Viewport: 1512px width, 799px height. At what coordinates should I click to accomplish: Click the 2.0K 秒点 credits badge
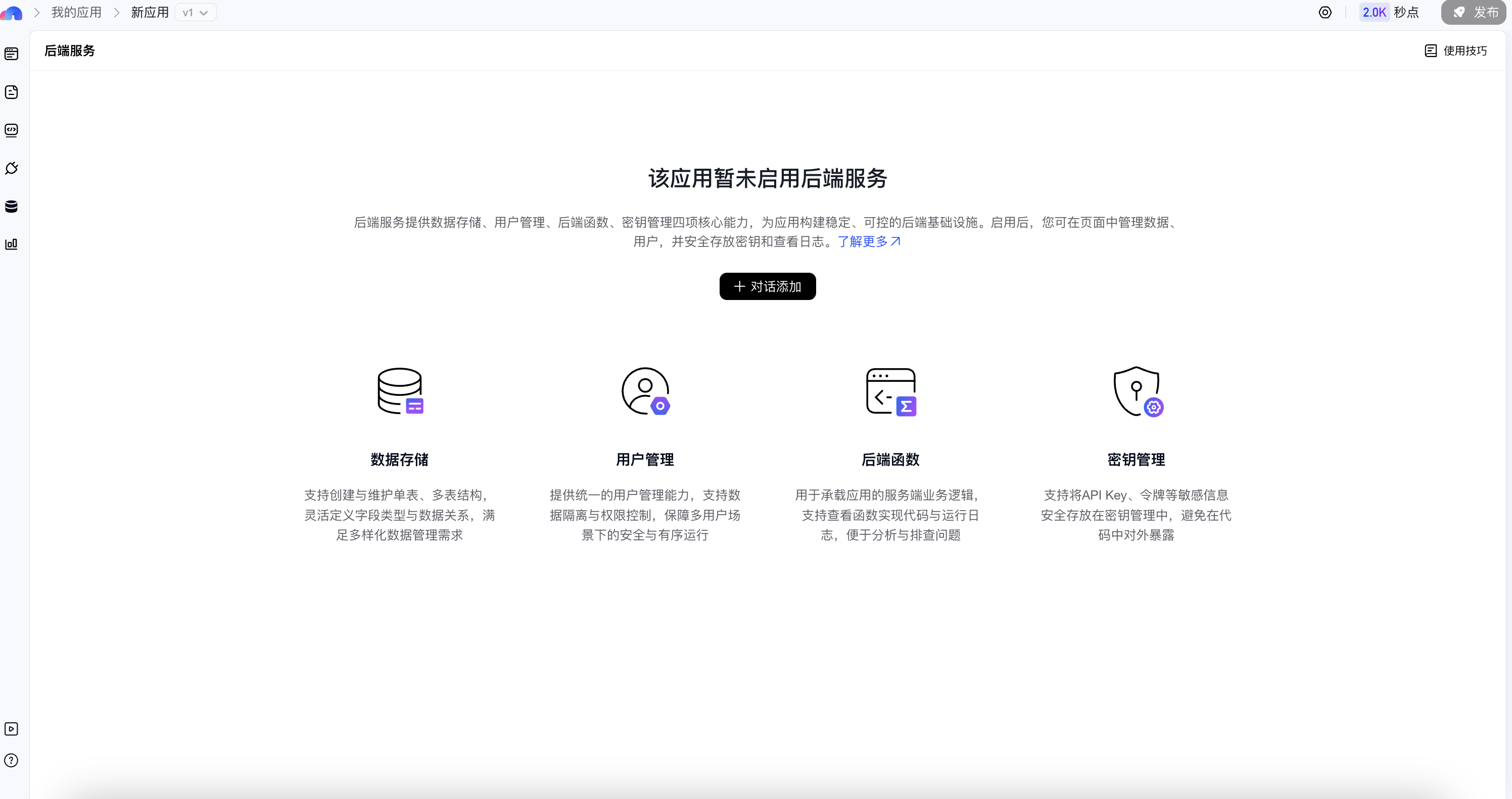(1389, 12)
